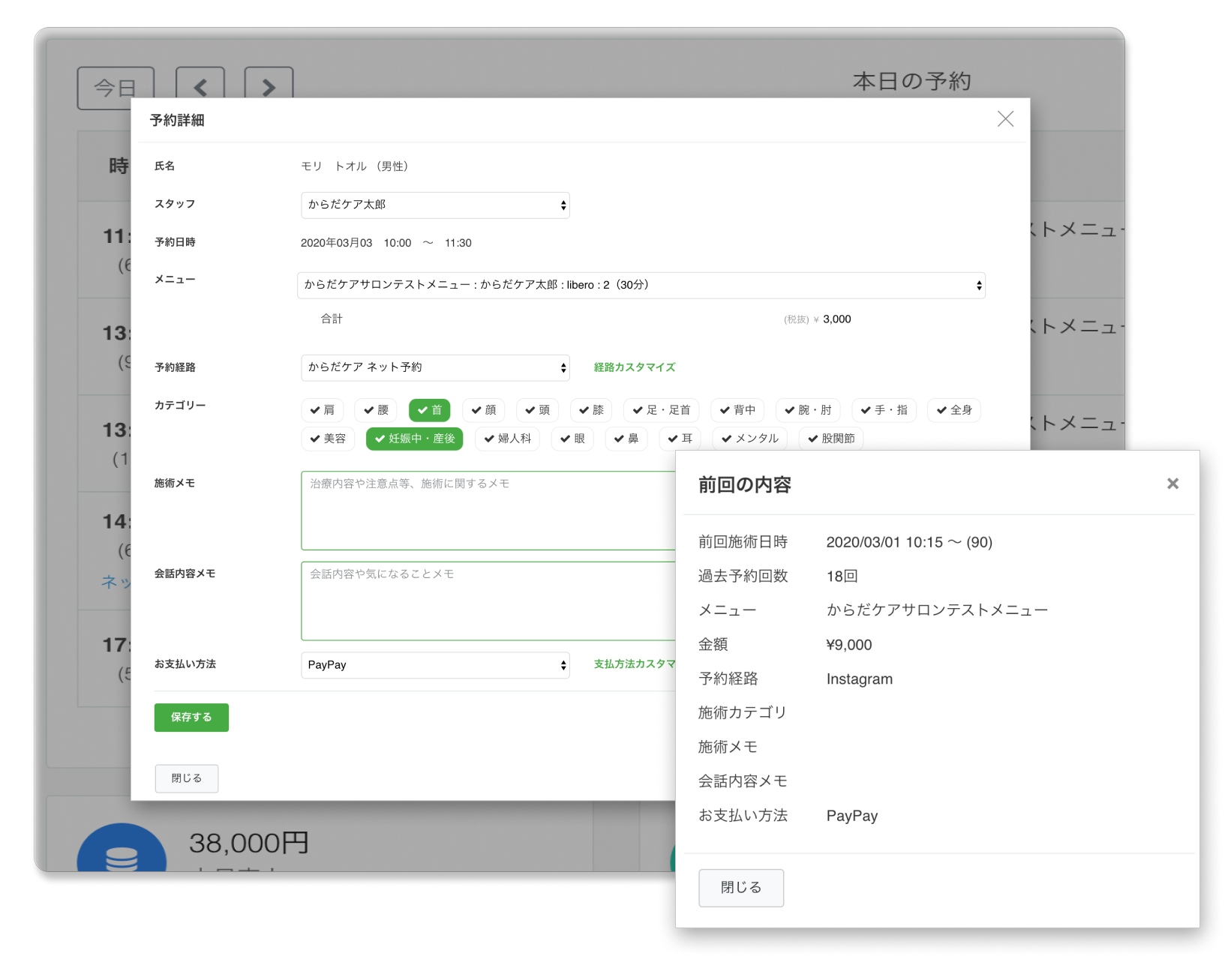Click the 閉じる button in 前回の内容 panel

(x=741, y=888)
